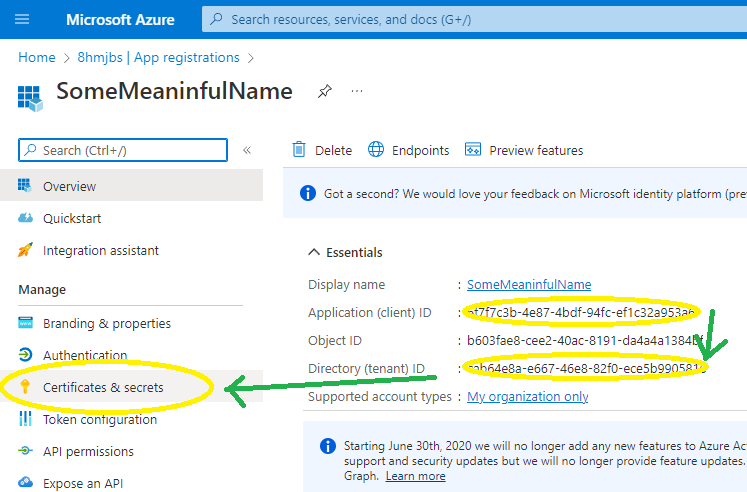
Task: Open the Preview features toolbar button
Action: coord(524,150)
